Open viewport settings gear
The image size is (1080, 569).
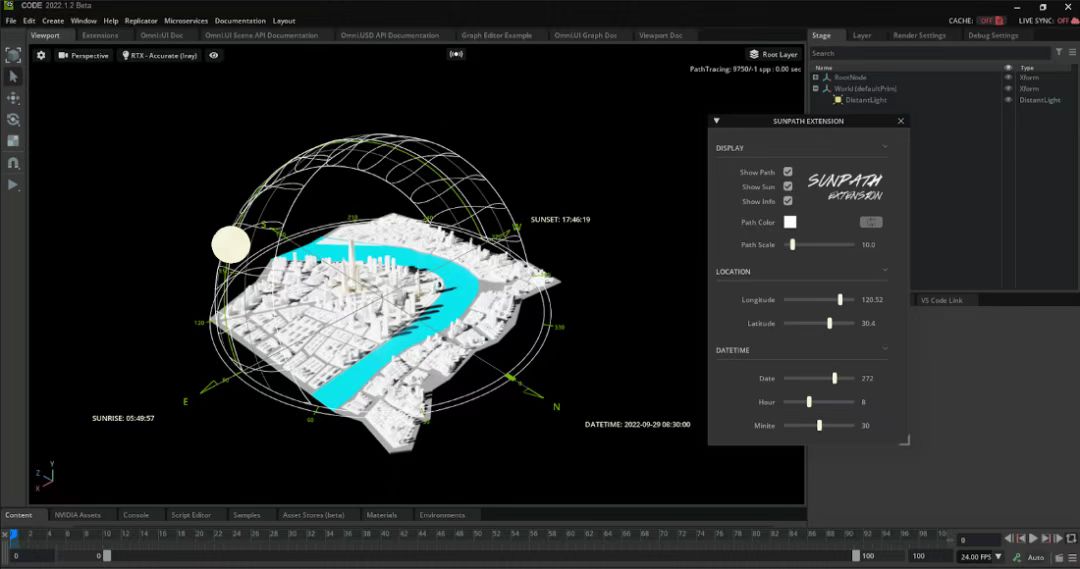(x=41, y=55)
